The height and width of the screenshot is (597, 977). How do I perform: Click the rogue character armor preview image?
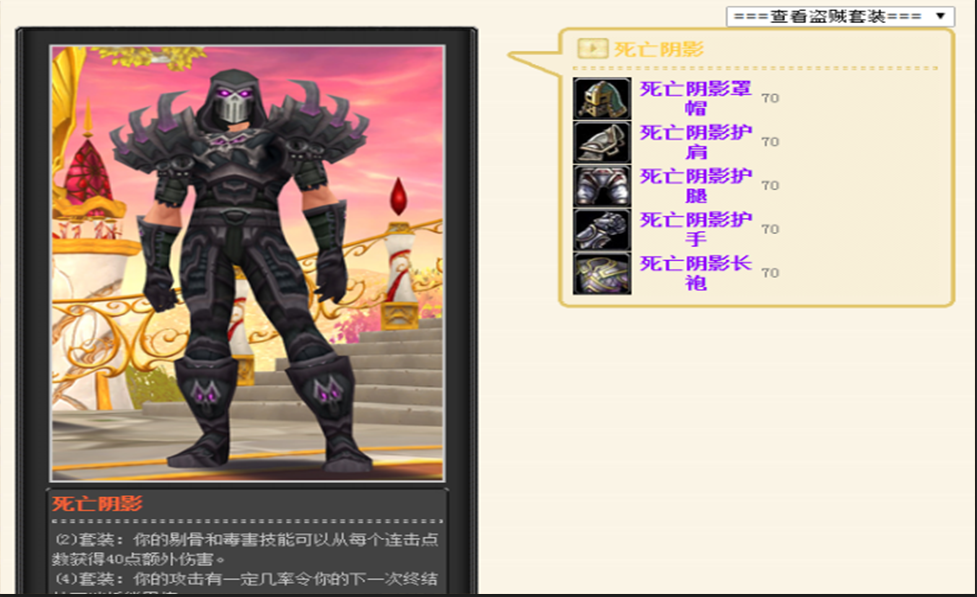pos(247,263)
